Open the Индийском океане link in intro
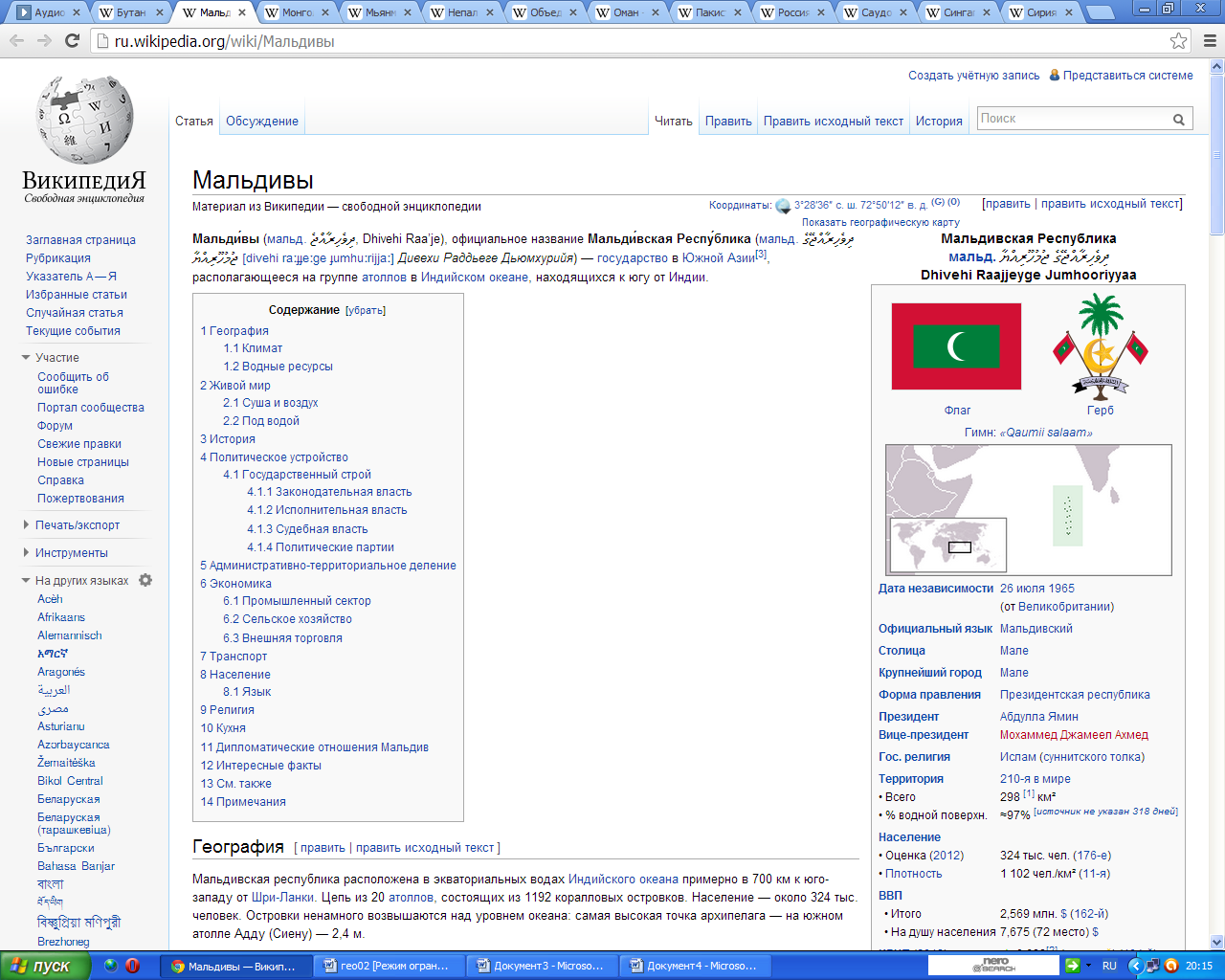This screenshot has height=980, width=1225. (476, 277)
